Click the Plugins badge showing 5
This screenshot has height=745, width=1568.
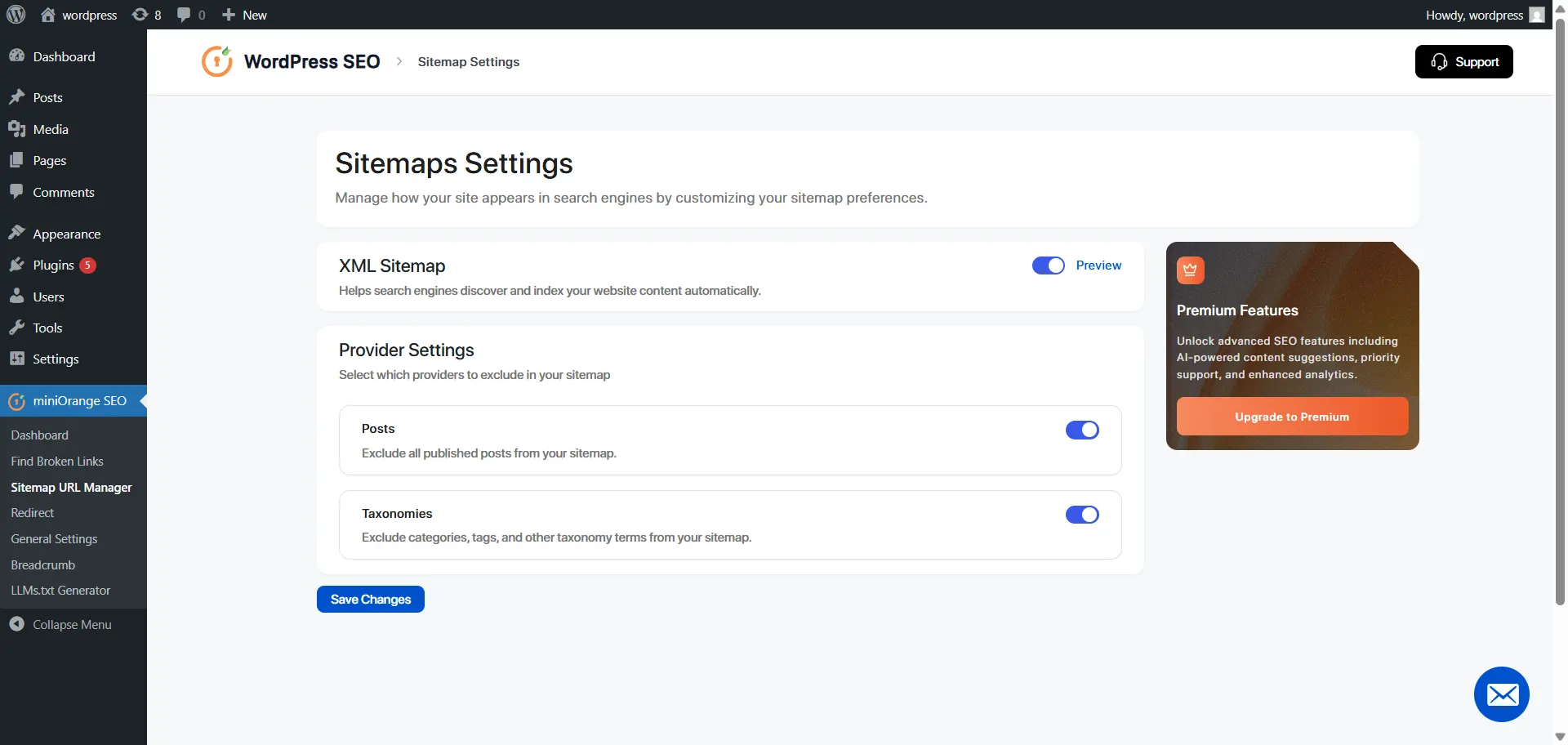tap(87, 265)
